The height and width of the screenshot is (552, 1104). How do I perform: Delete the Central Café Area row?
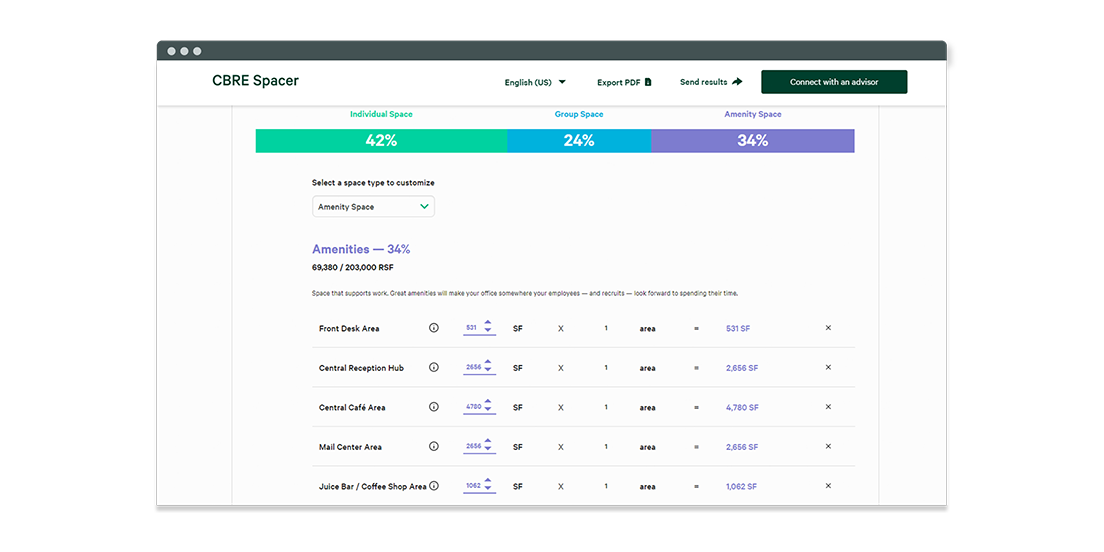tap(828, 407)
